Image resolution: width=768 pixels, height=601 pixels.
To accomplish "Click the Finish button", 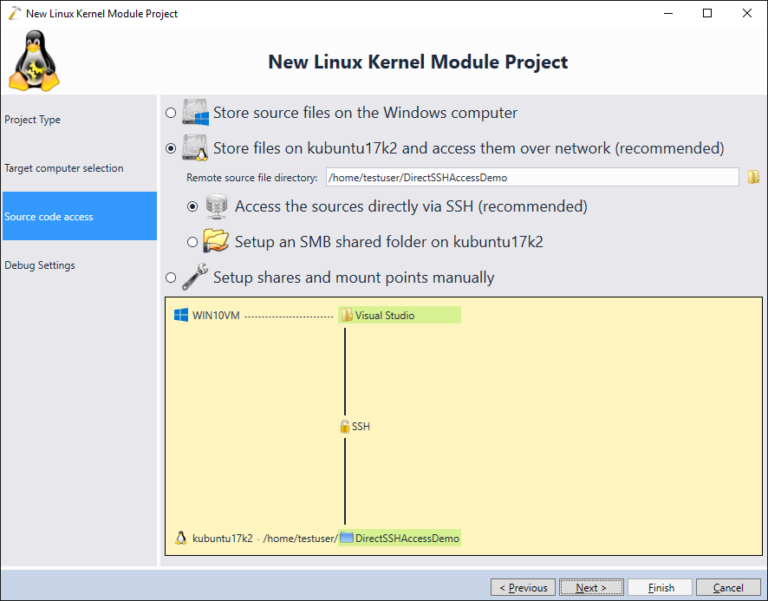I will coord(660,587).
